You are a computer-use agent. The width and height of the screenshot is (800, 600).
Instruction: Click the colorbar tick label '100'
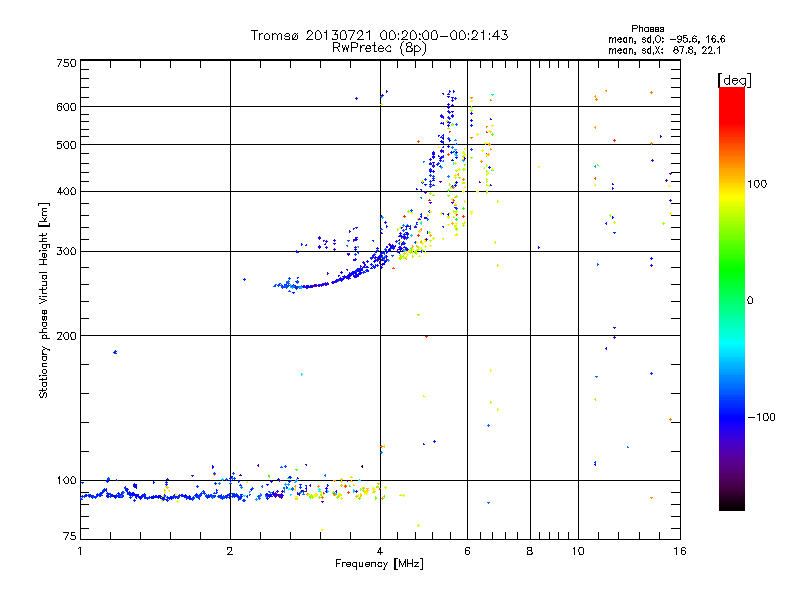[x=757, y=184]
